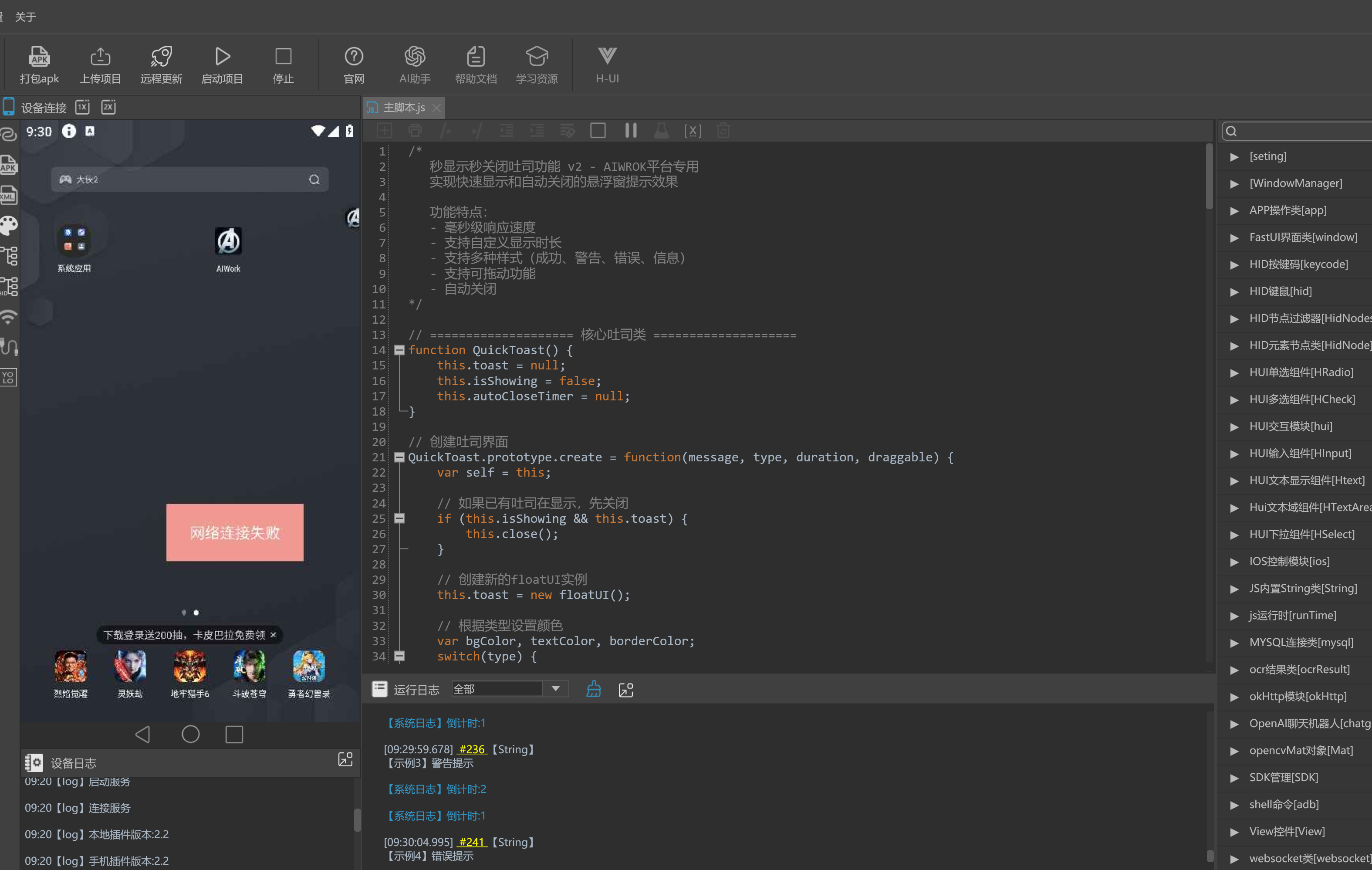Open 远程更新 rocket icon
Viewport: 1372px width, 870px height.
(161, 56)
